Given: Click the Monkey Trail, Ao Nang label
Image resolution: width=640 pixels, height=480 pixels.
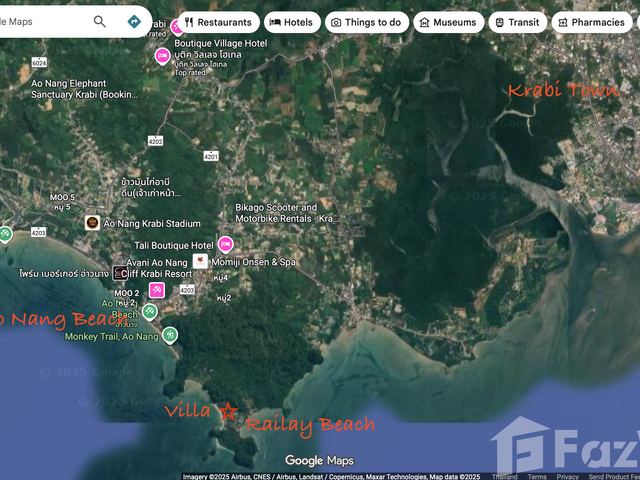Looking at the screenshot, I should click(x=111, y=337).
